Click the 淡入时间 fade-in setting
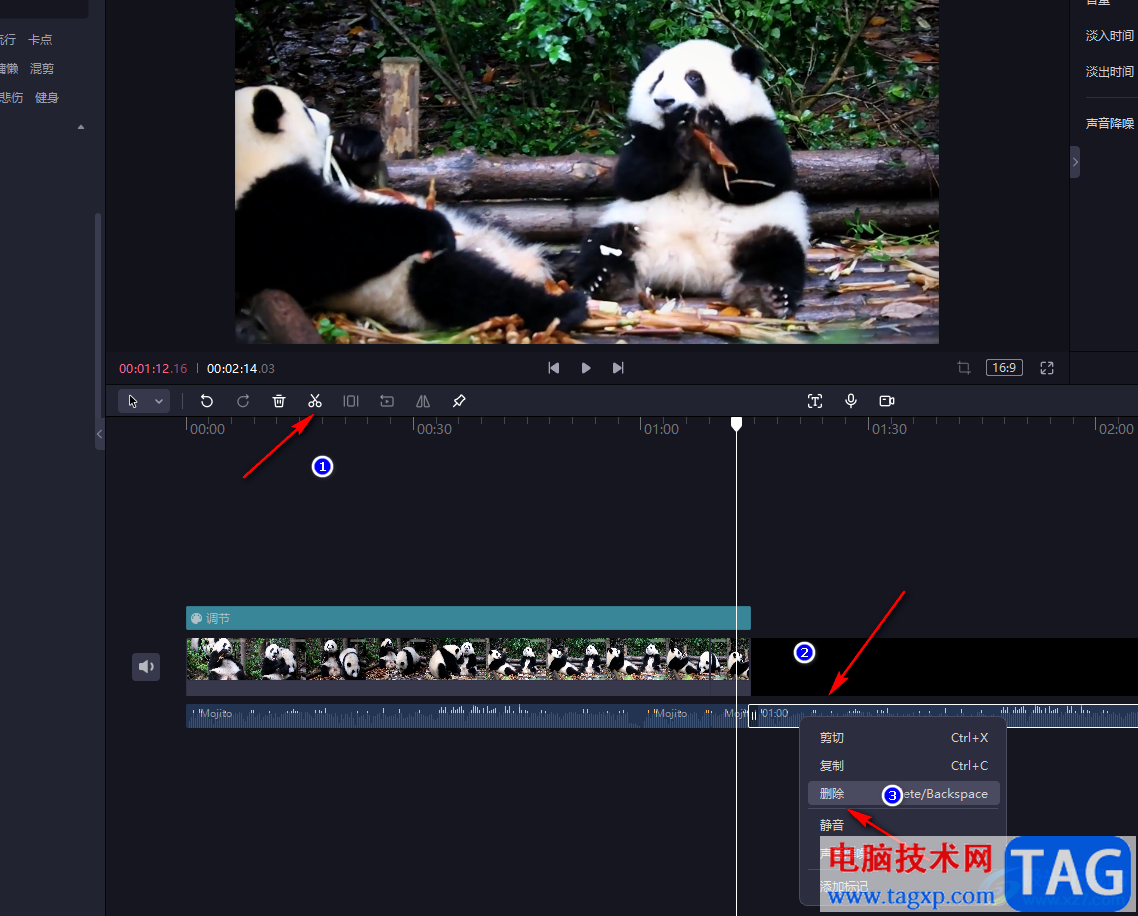This screenshot has width=1138, height=916. click(x=1110, y=36)
